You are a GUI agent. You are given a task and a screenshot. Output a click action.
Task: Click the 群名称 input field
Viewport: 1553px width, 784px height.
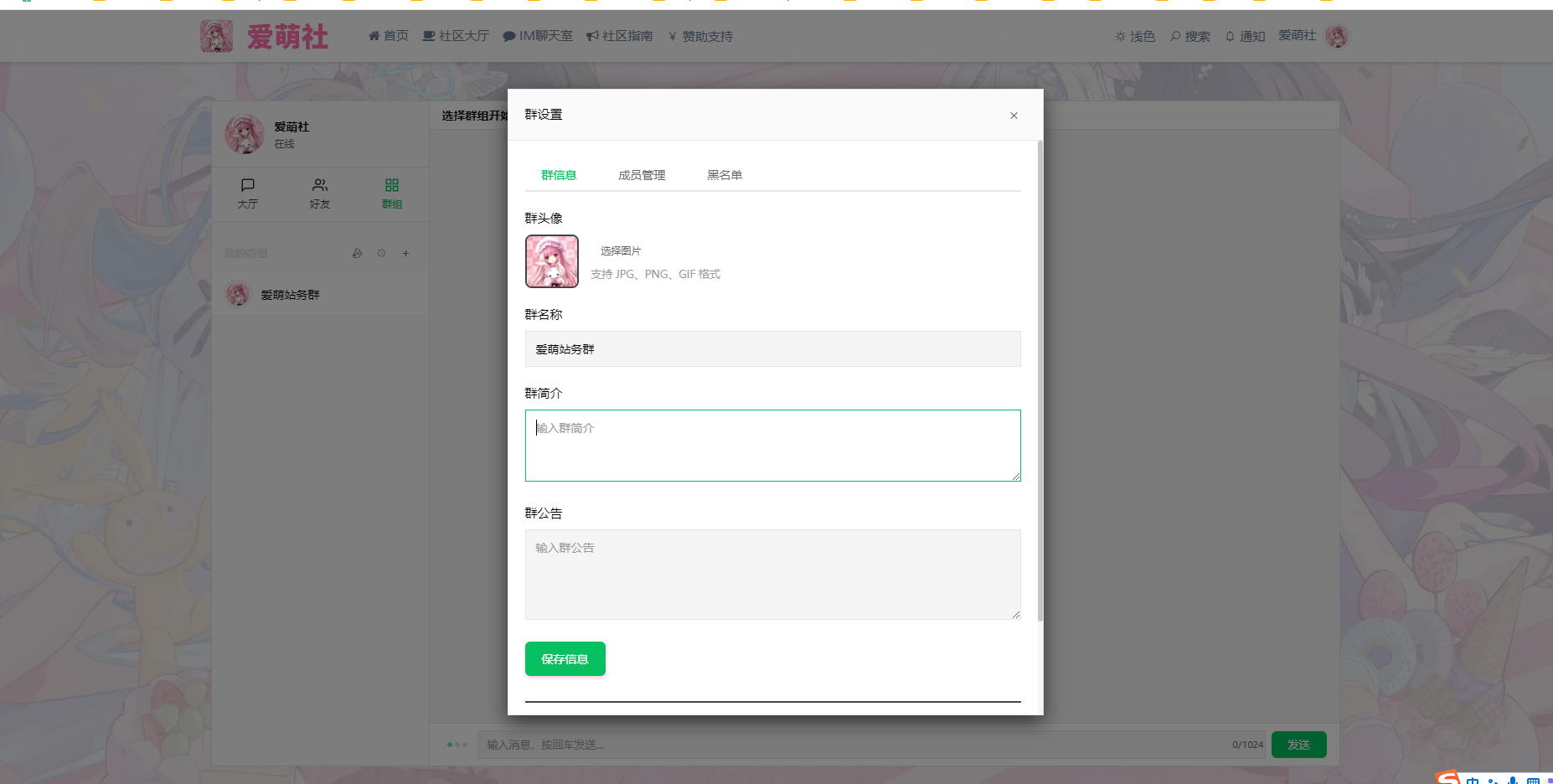(x=772, y=349)
